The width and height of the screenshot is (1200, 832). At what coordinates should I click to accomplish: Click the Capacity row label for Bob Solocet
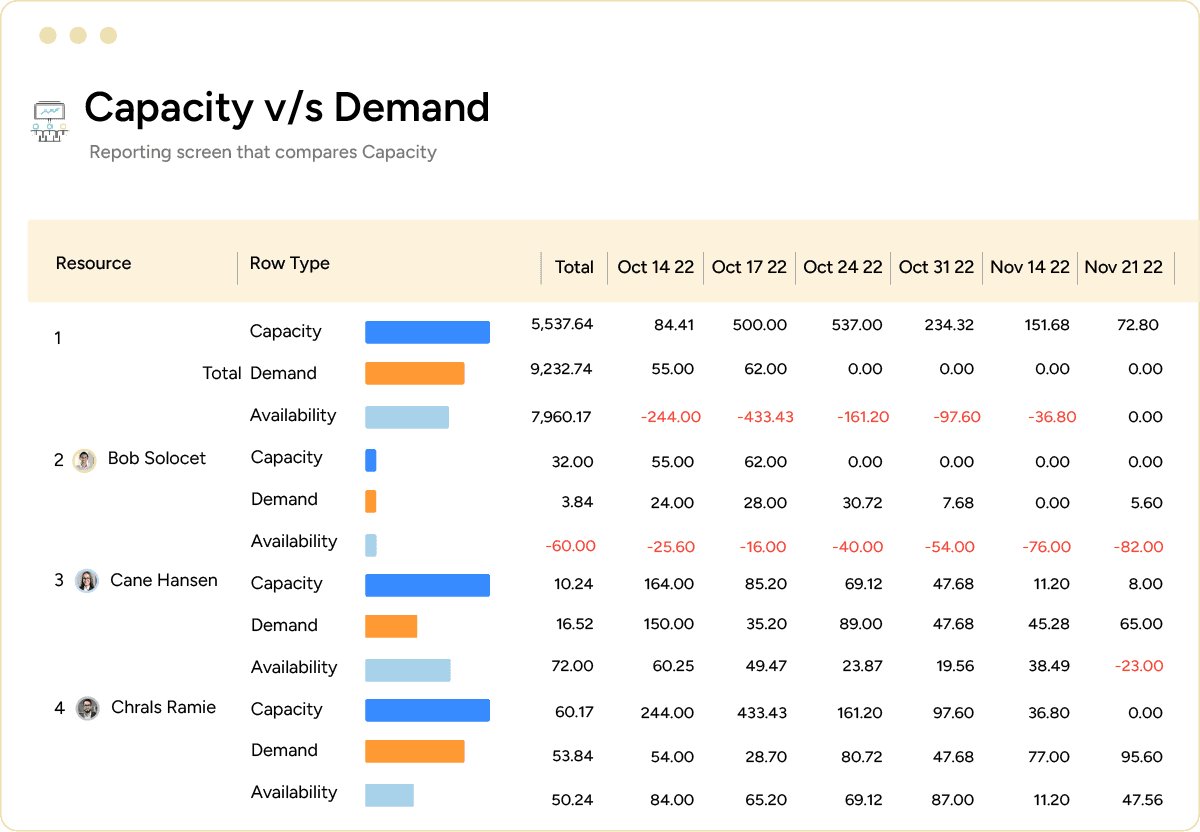coord(285,457)
